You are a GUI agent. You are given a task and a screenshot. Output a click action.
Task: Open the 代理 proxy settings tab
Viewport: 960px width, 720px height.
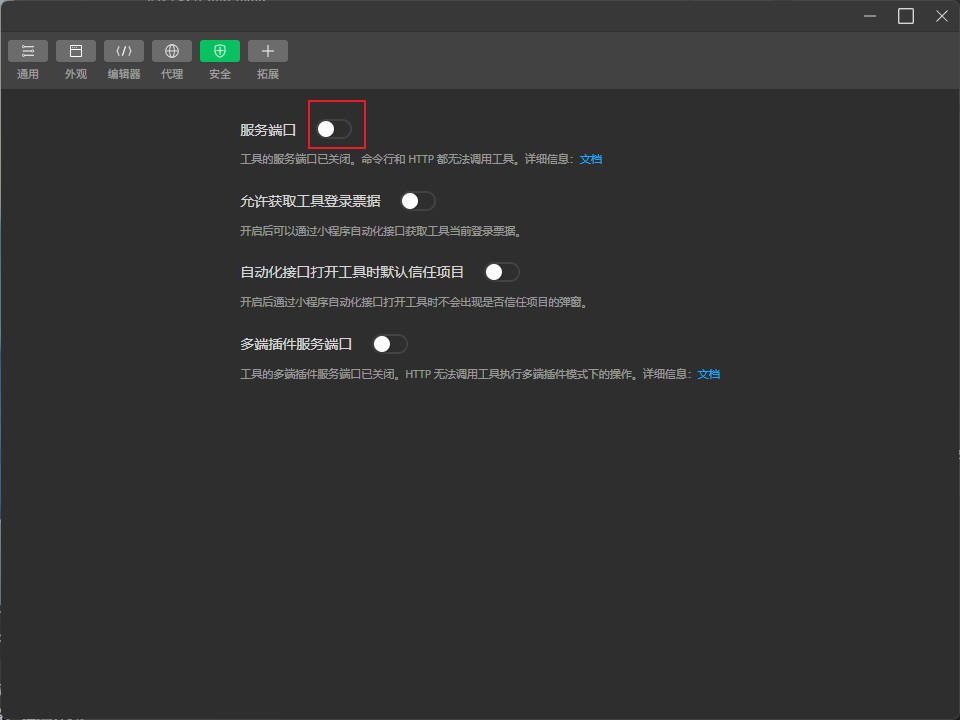pyautogui.click(x=172, y=60)
